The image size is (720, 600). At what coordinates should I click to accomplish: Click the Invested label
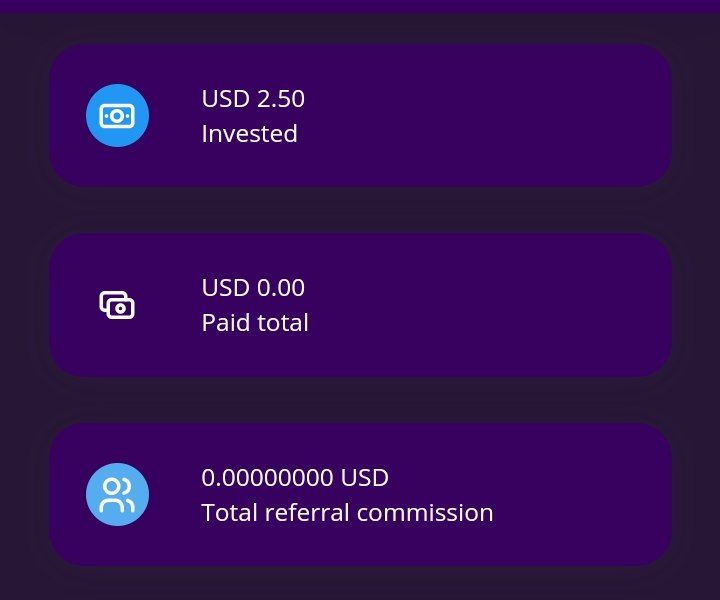(x=249, y=134)
